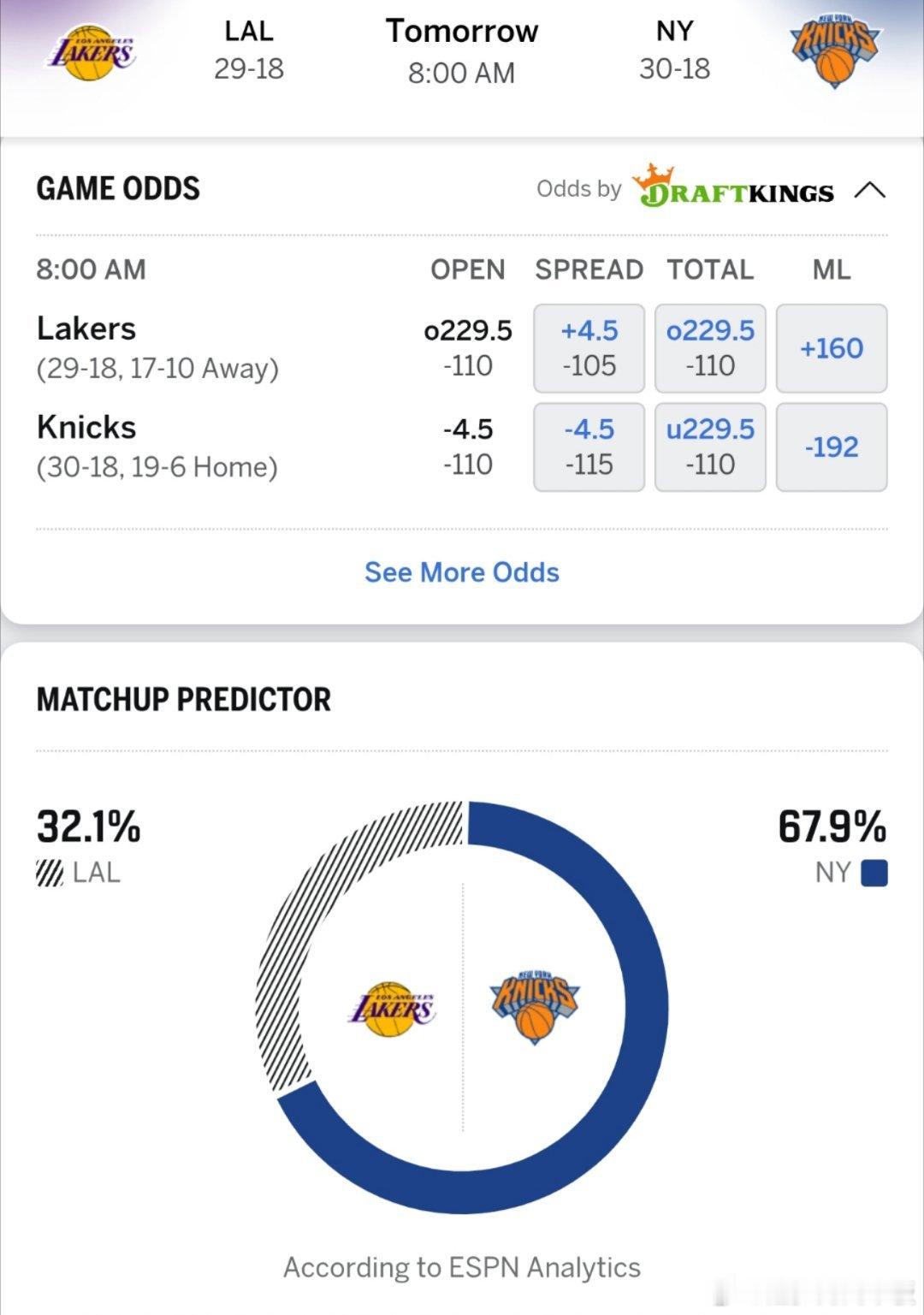The width and height of the screenshot is (924, 1315).
Task: Click the striped LAL legend swatch
Action: pos(50,874)
